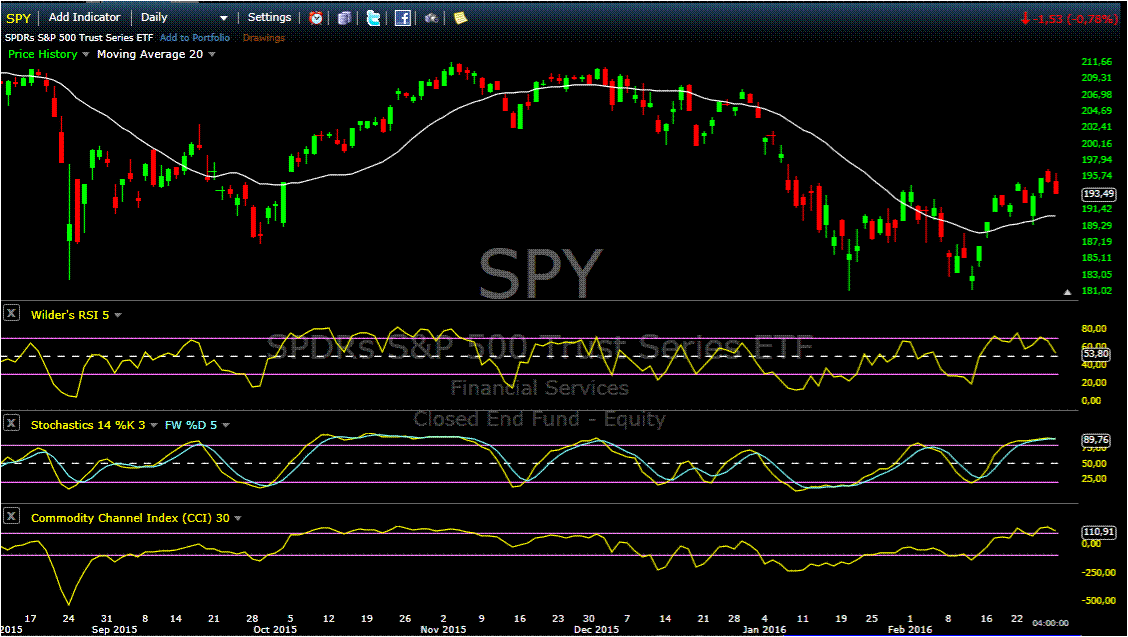Click the Drawings link
Viewport: 1128px width, 637px height.
click(263, 37)
